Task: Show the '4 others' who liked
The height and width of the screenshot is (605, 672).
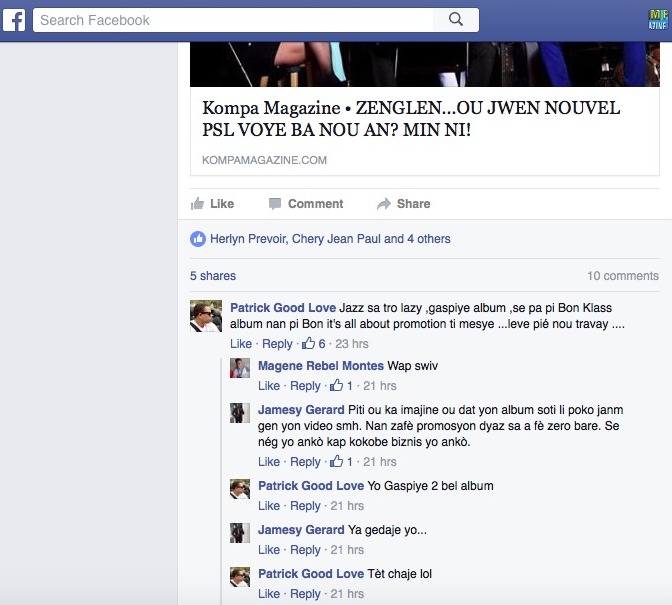Action: (429, 239)
